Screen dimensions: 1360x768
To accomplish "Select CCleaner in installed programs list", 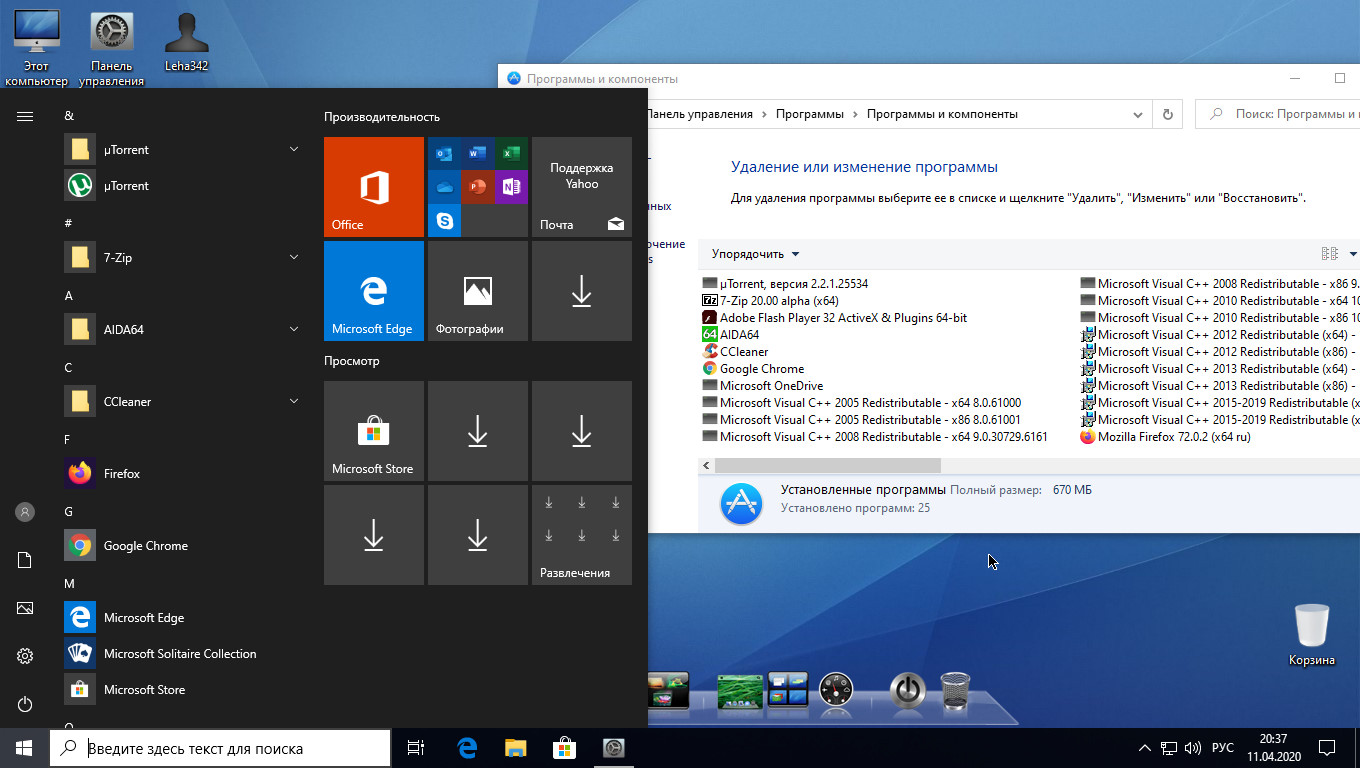I will [x=744, y=352].
